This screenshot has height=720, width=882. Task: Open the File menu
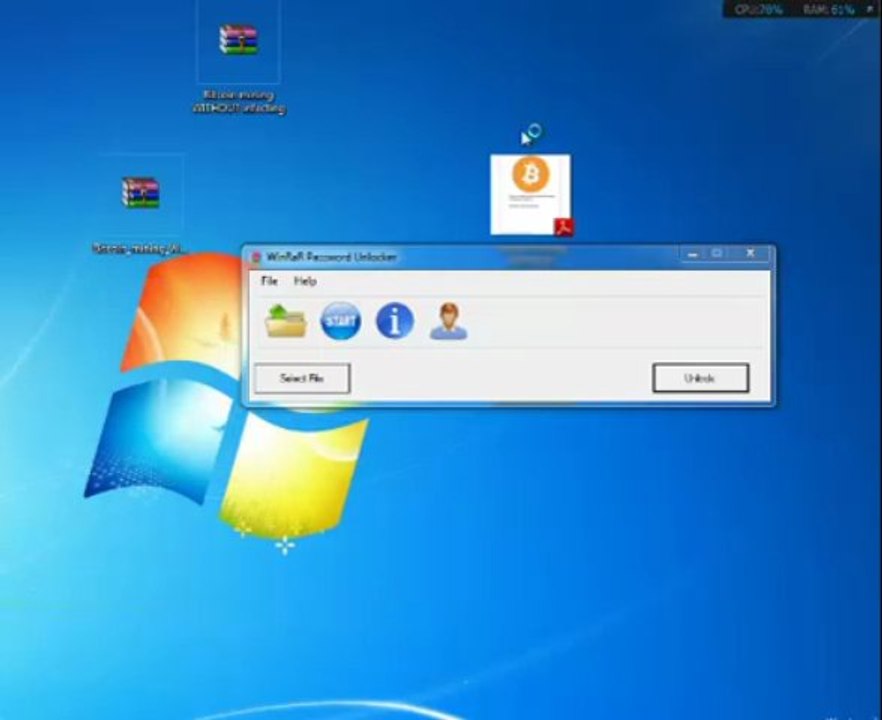[269, 281]
